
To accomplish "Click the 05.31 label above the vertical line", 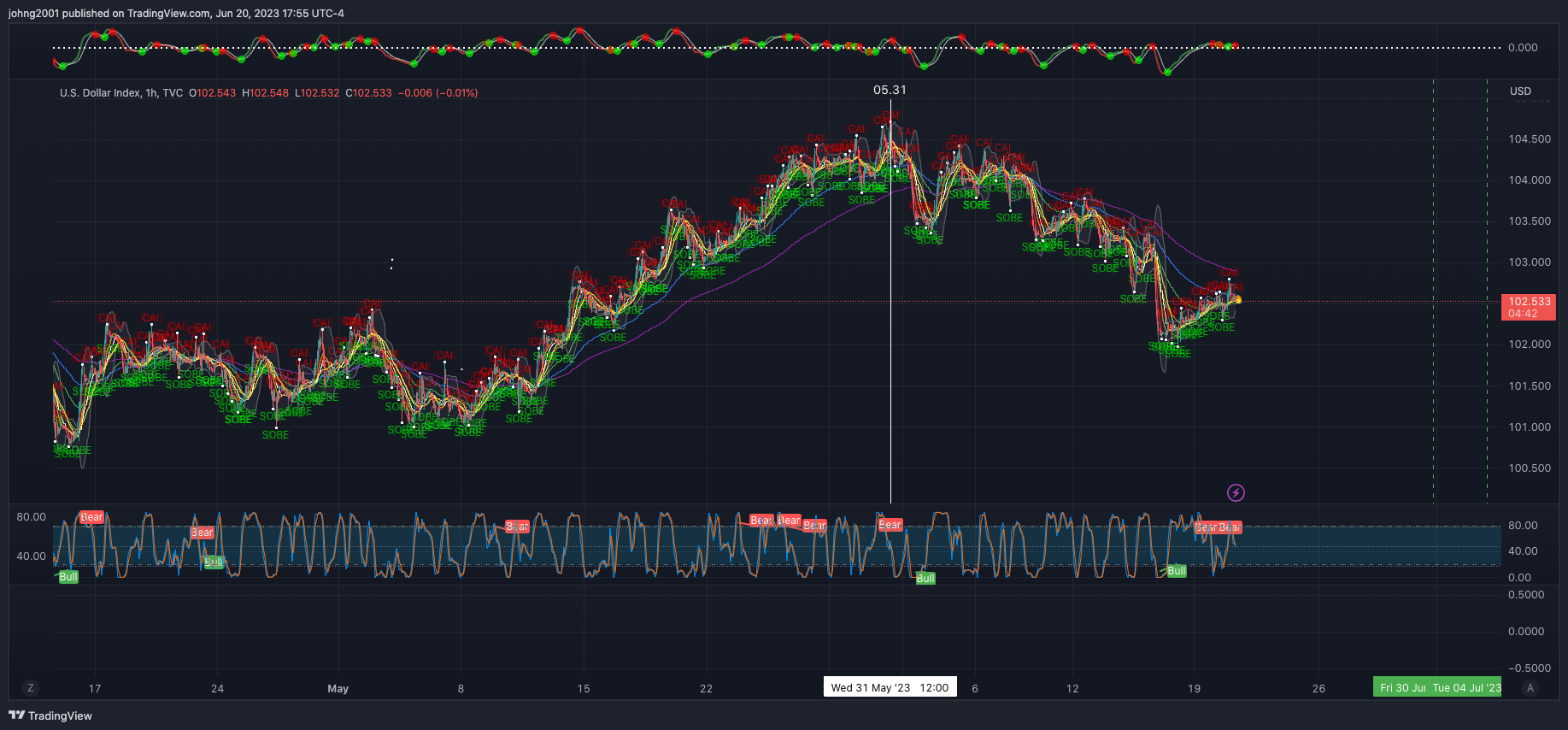I will click(890, 90).
